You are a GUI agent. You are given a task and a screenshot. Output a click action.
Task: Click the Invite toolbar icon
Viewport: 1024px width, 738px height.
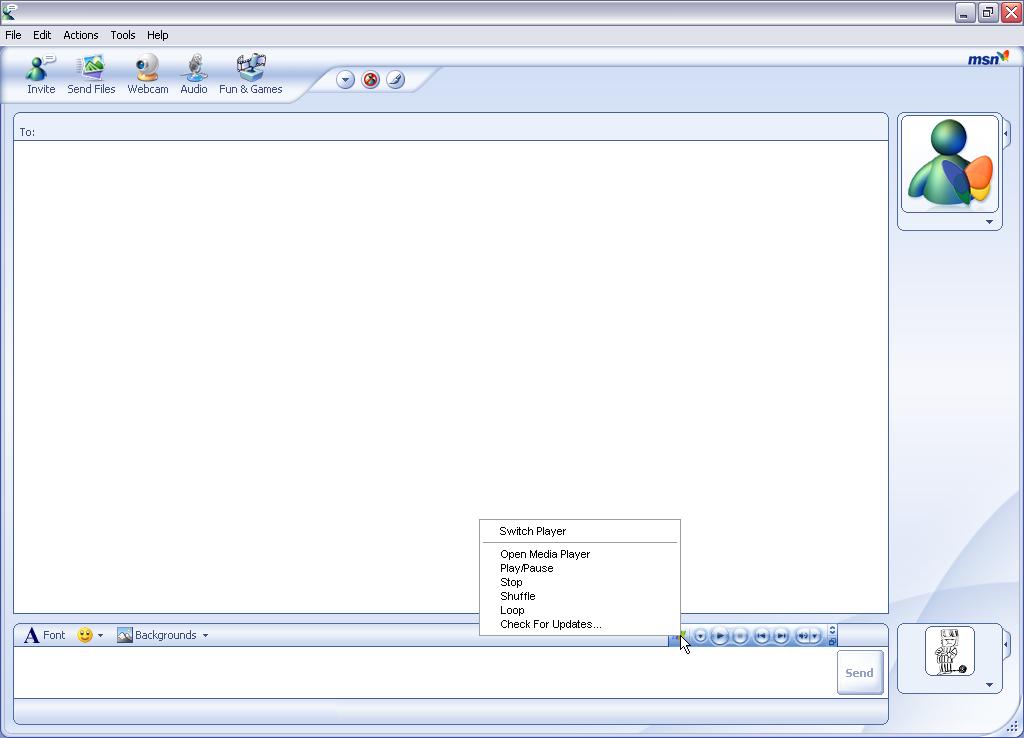(x=40, y=74)
